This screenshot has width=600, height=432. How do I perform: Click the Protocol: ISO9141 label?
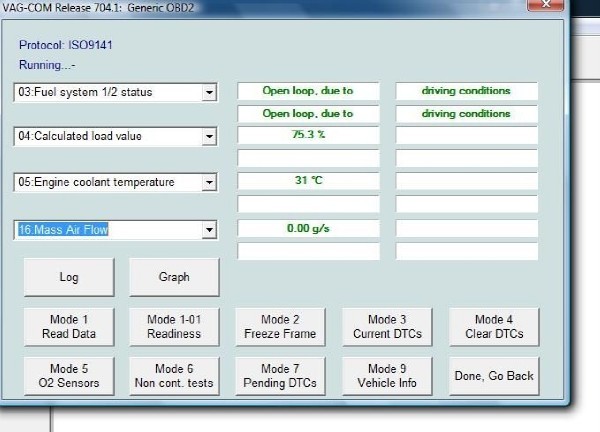(x=66, y=45)
